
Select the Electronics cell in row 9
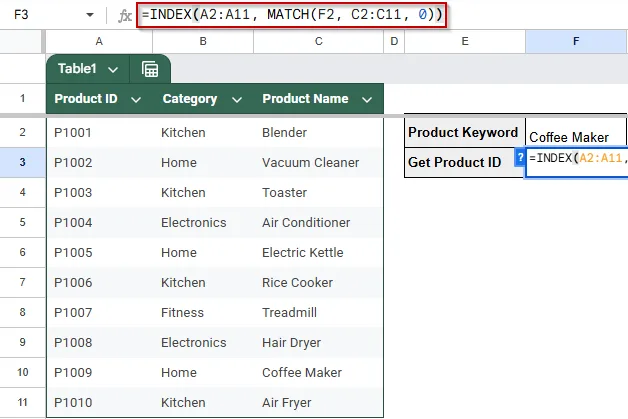[x=203, y=342]
